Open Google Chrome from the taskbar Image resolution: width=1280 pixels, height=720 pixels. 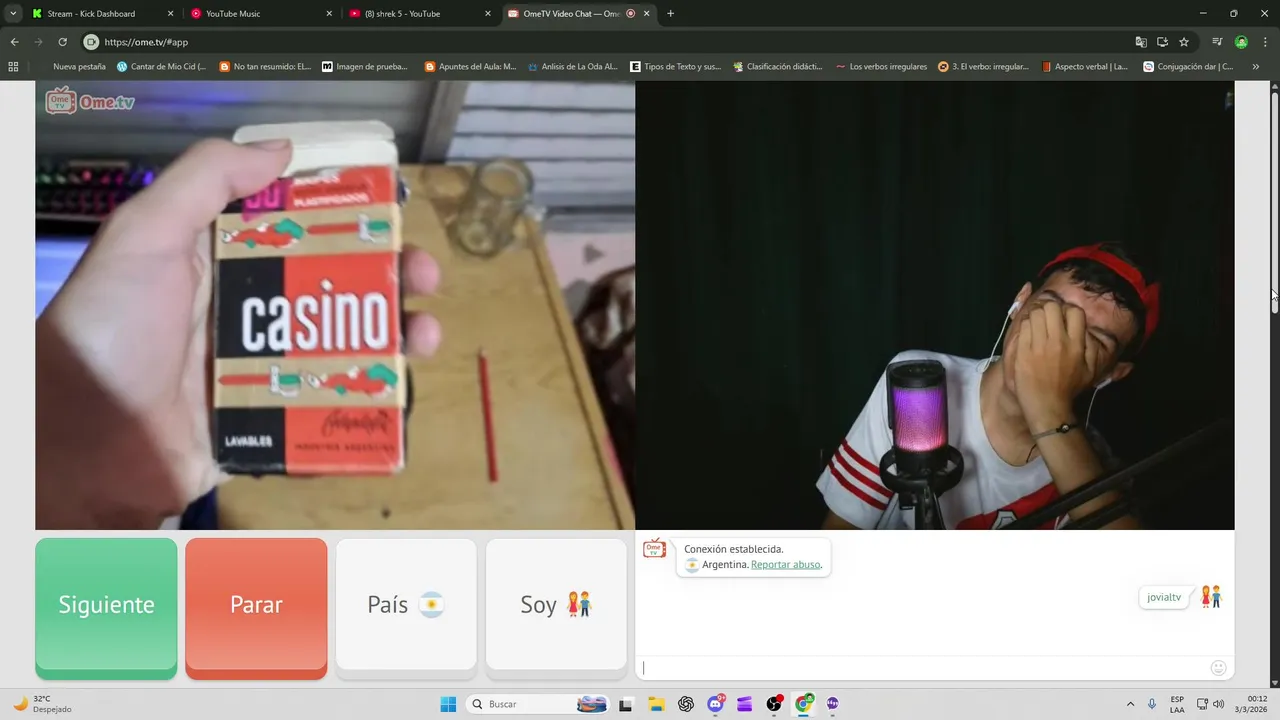click(804, 704)
